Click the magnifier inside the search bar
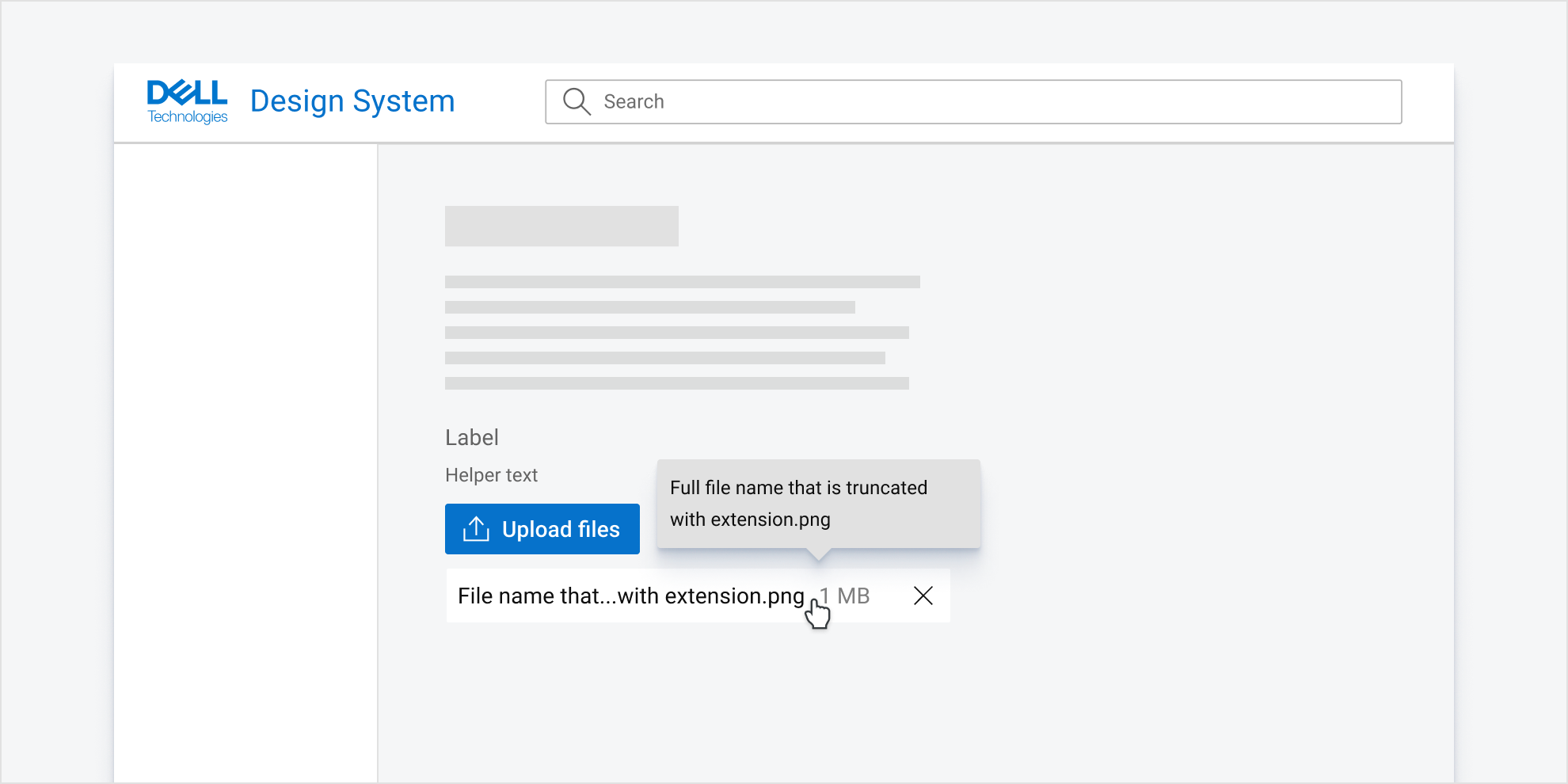Screen dimensions: 1568x784 [577, 101]
